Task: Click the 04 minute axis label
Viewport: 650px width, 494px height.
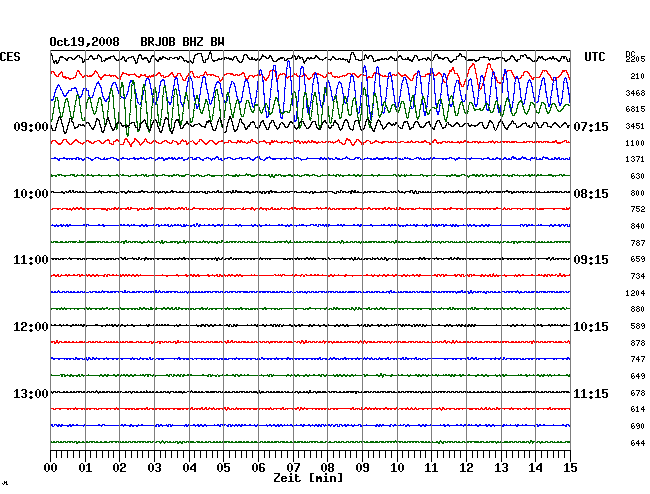Action: coord(189,468)
